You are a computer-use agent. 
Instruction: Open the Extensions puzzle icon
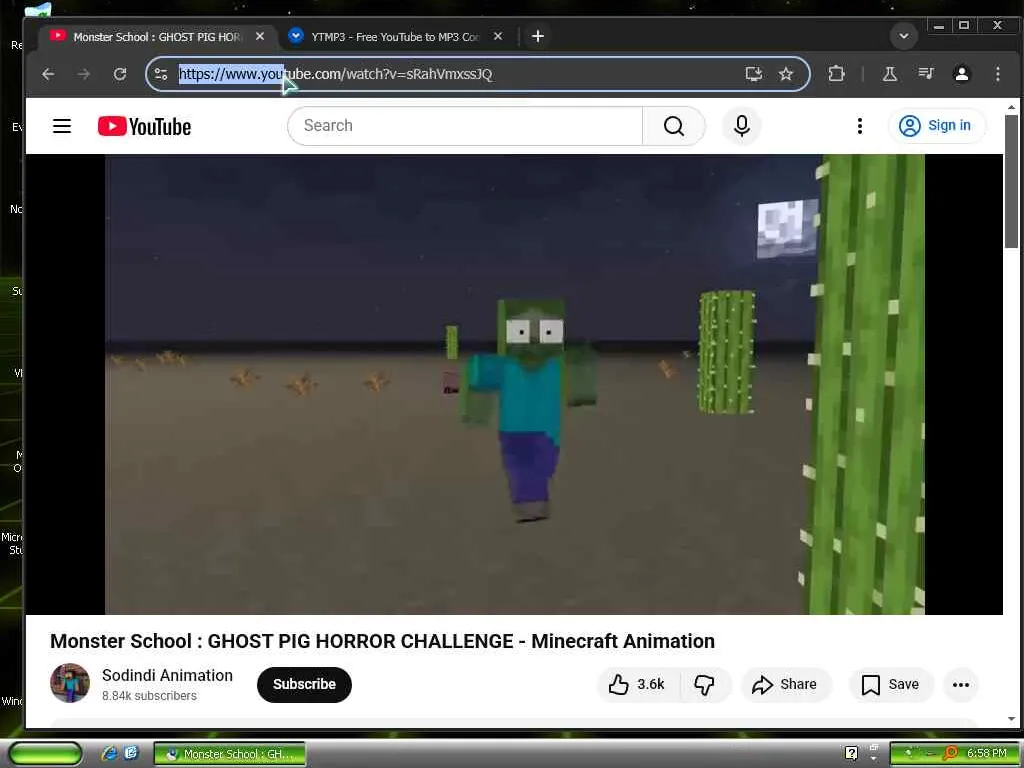[x=836, y=74]
